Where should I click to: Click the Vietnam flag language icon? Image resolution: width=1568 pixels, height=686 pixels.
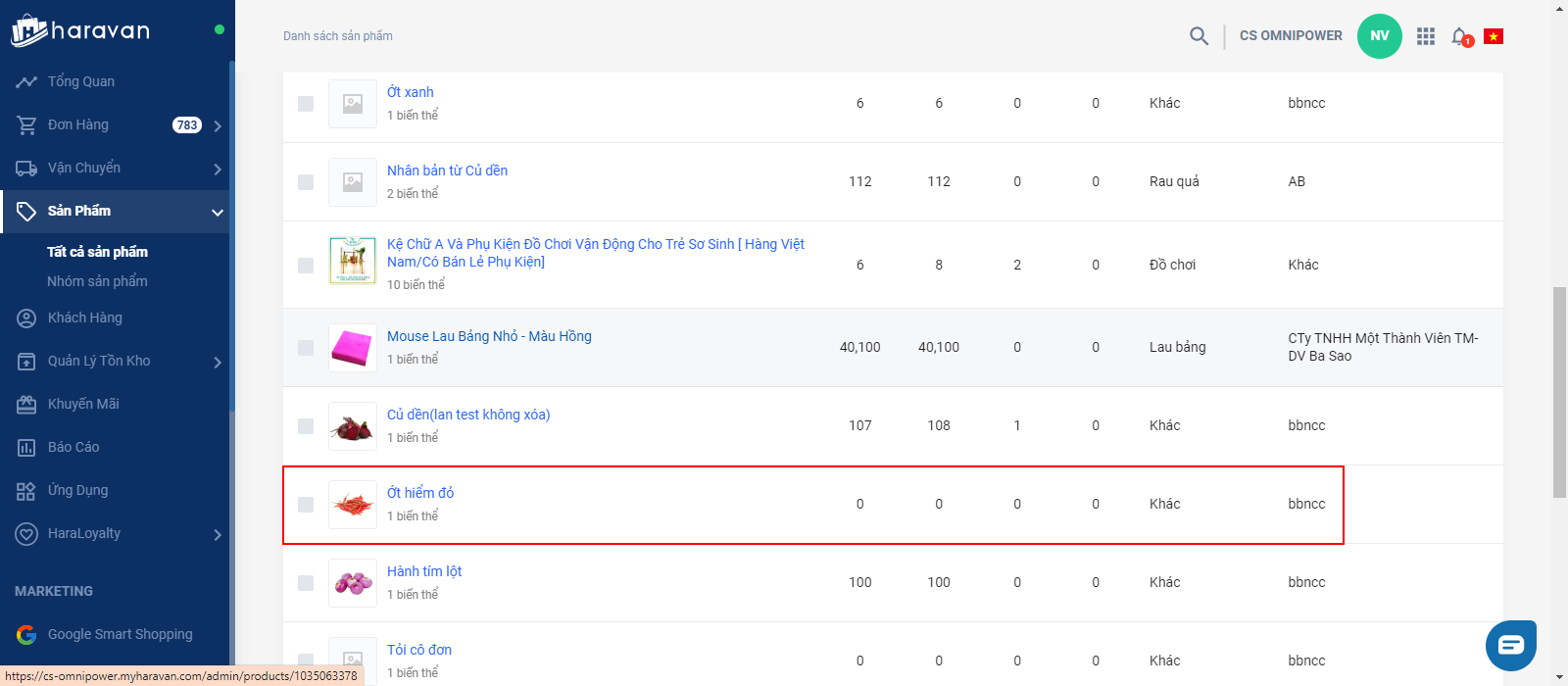click(x=1494, y=36)
